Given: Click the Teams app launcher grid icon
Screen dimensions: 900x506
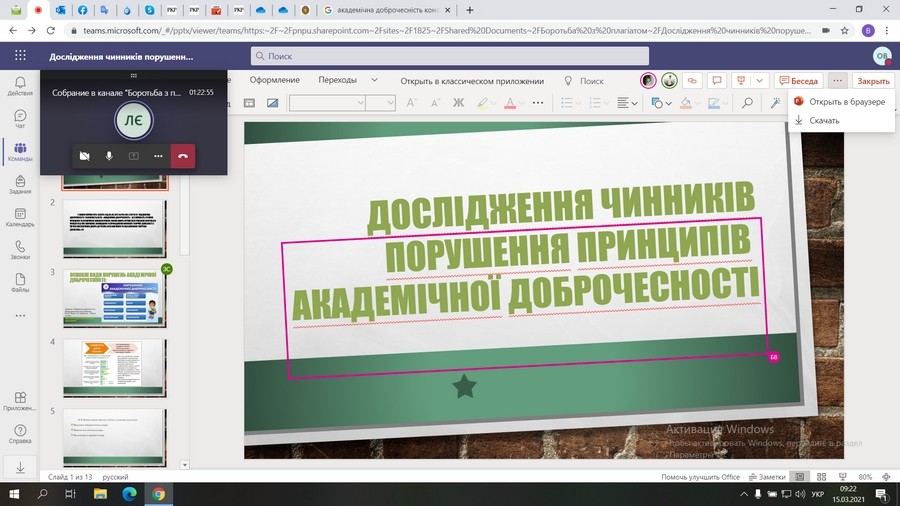Looking at the screenshot, I should pyautogui.click(x=20, y=56).
